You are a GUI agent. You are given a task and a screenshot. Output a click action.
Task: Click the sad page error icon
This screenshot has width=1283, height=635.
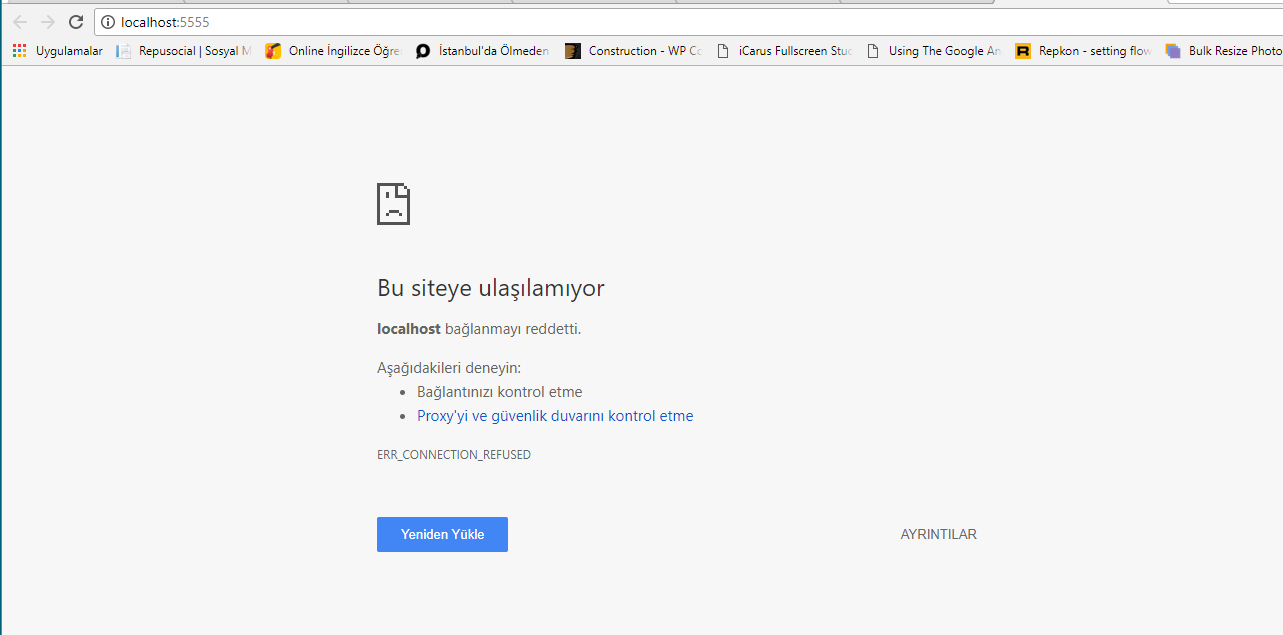click(x=394, y=204)
